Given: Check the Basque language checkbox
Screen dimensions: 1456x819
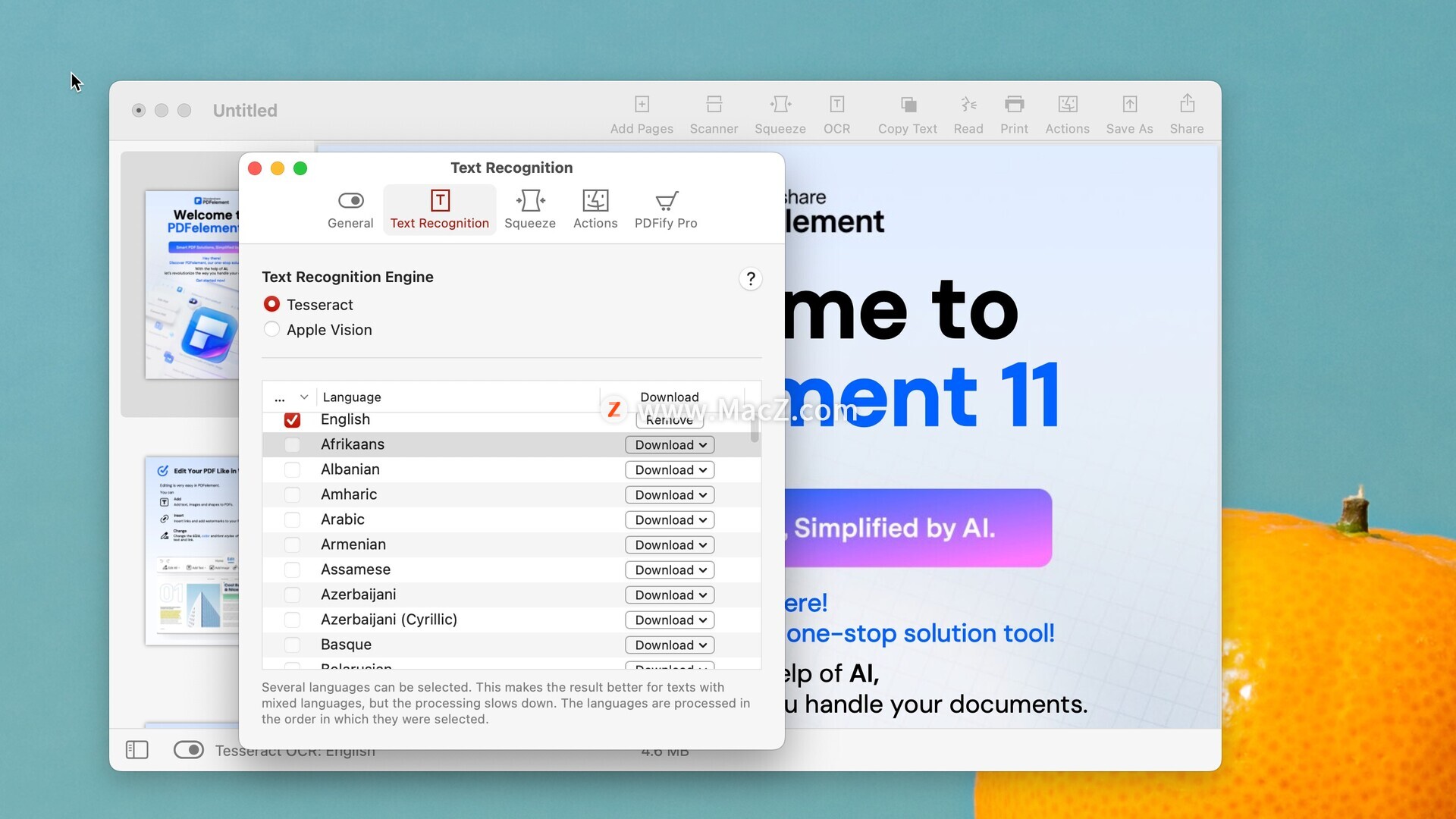Looking at the screenshot, I should point(292,645).
